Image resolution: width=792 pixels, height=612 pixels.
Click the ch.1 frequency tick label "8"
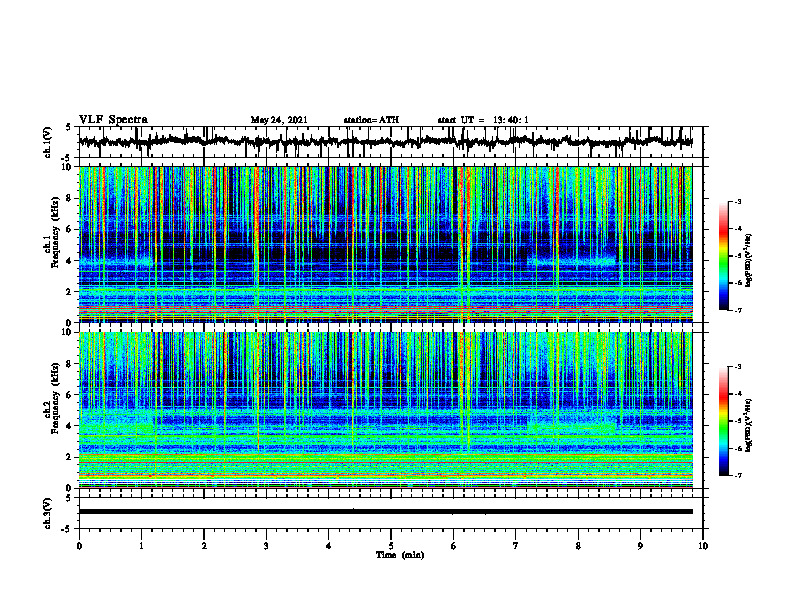70,198
